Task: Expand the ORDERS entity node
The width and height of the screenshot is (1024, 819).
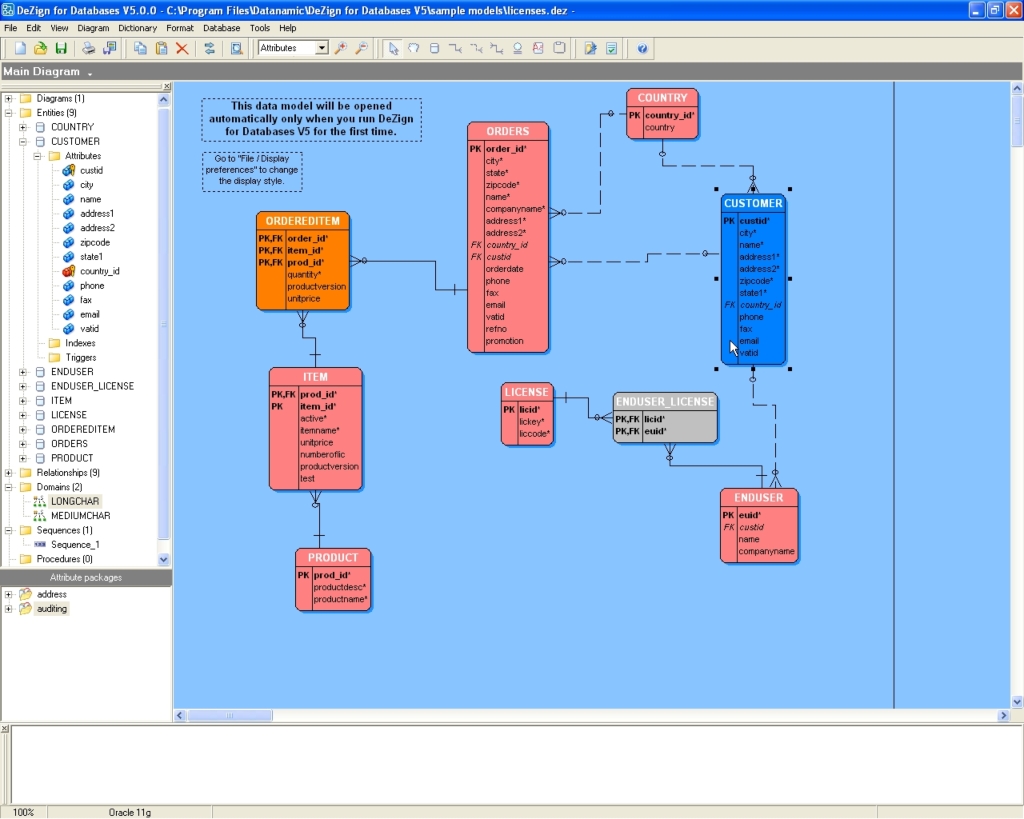Action: pyautogui.click(x=23, y=443)
